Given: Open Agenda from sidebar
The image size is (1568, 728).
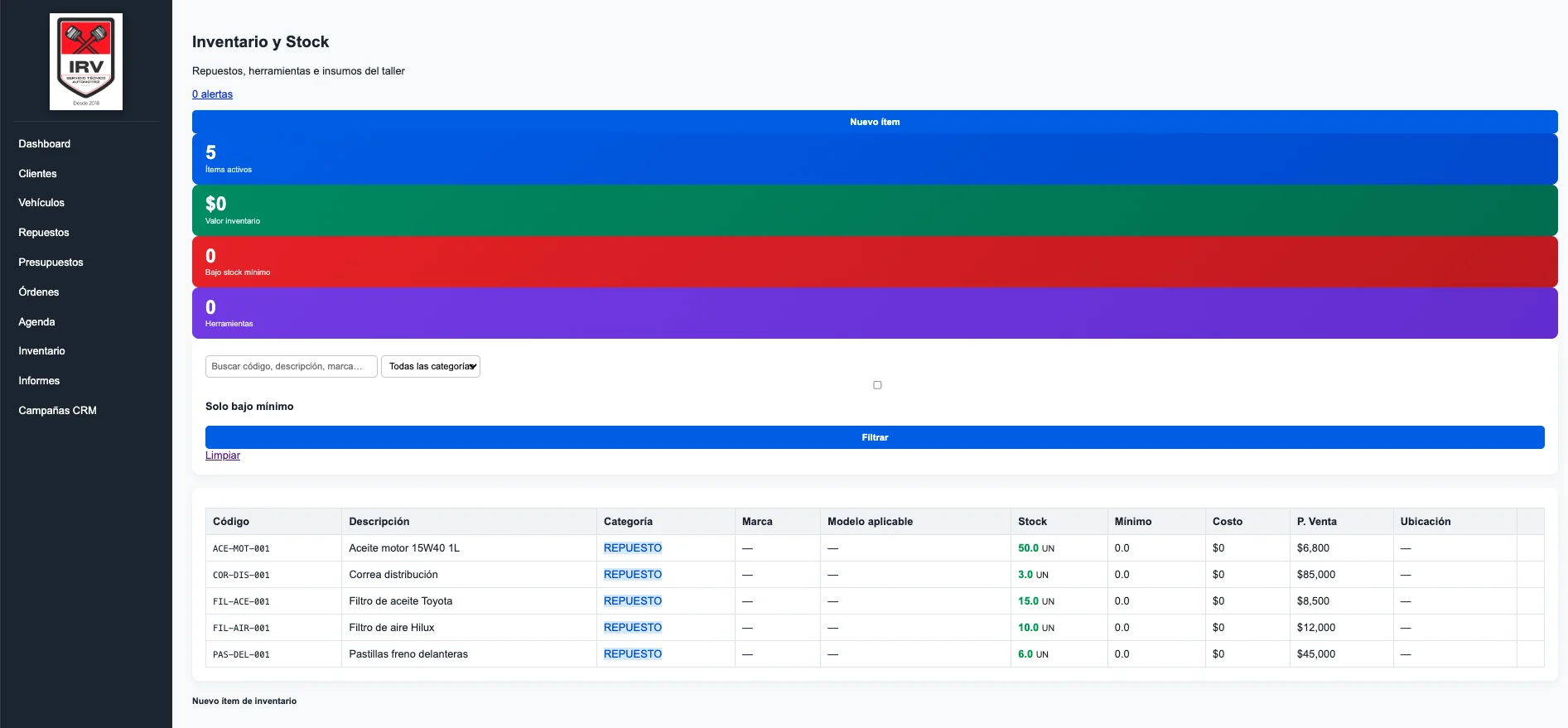Looking at the screenshot, I should tap(37, 322).
